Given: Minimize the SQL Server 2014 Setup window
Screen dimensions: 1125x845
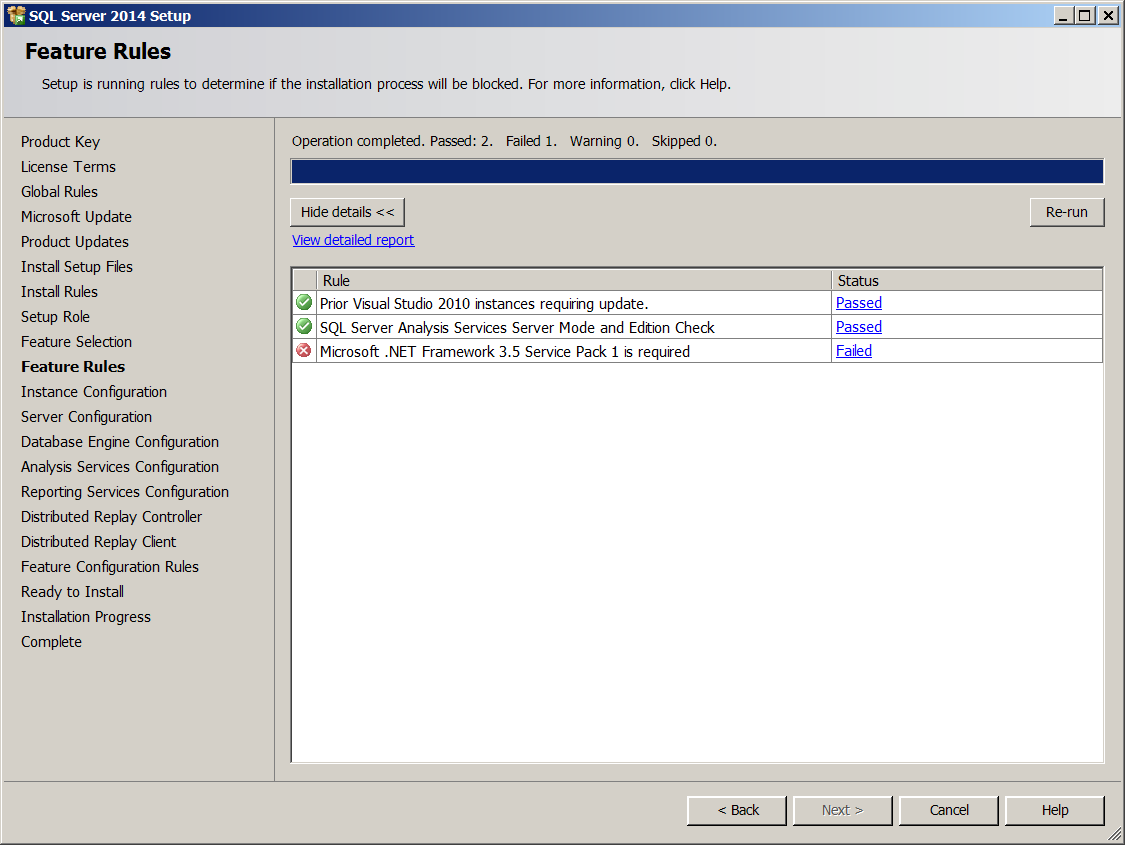Looking at the screenshot, I should click(x=1063, y=15).
